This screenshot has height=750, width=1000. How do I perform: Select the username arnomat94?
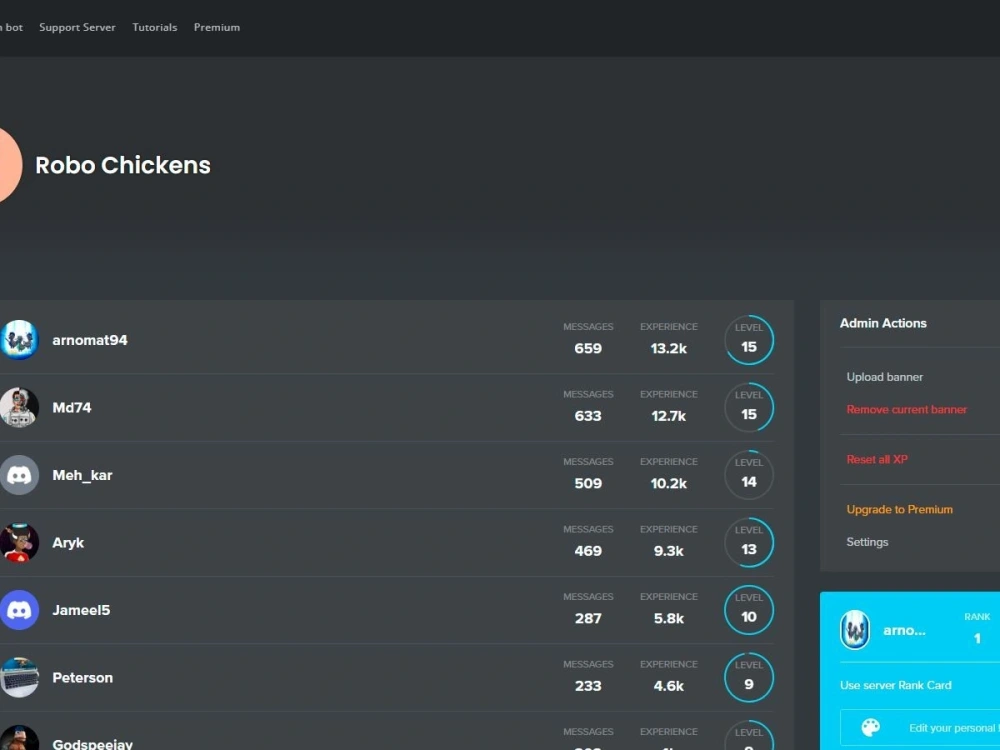click(90, 341)
